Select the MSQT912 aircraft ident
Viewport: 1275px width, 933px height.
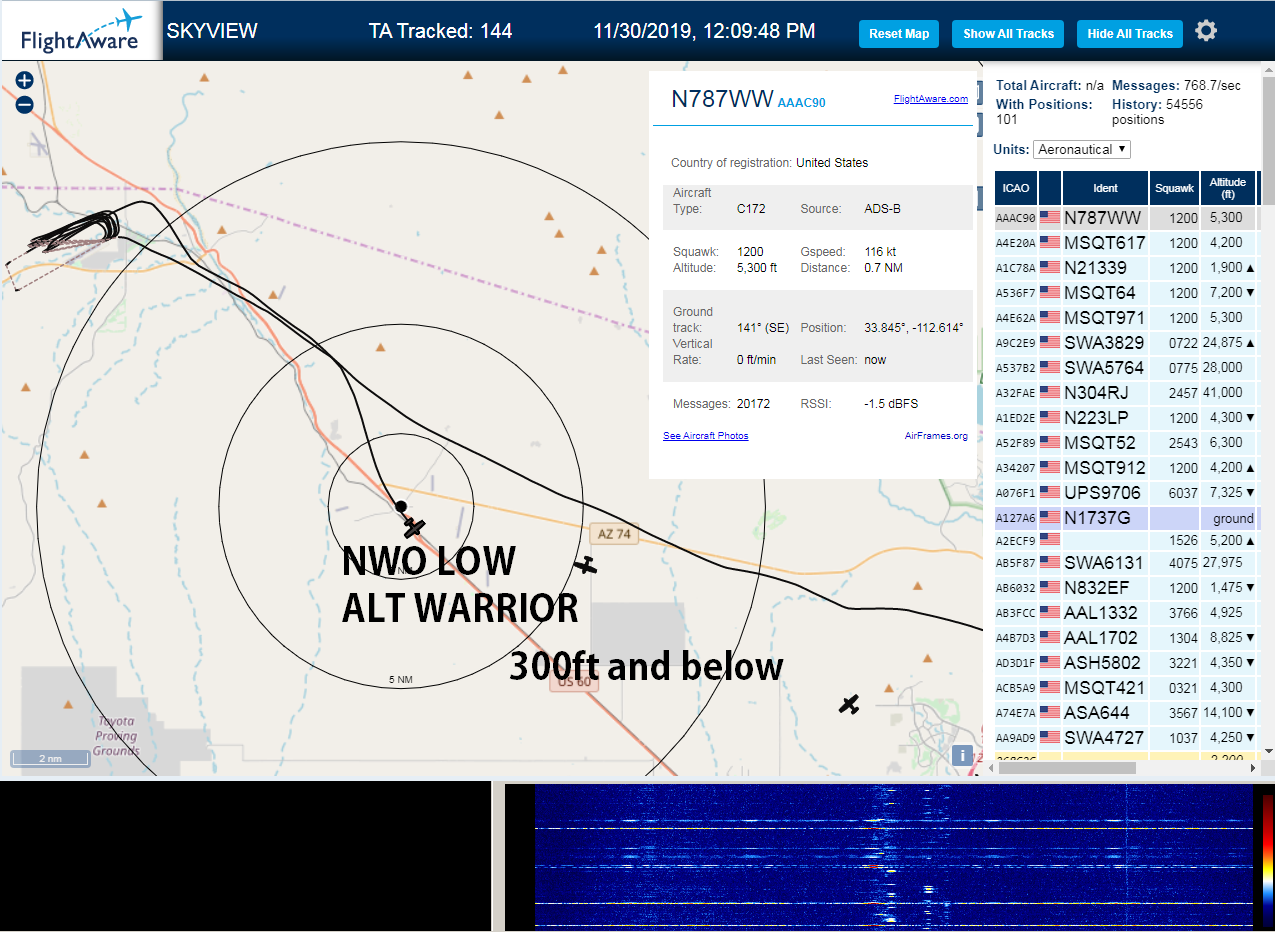click(x=1104, y=467)
